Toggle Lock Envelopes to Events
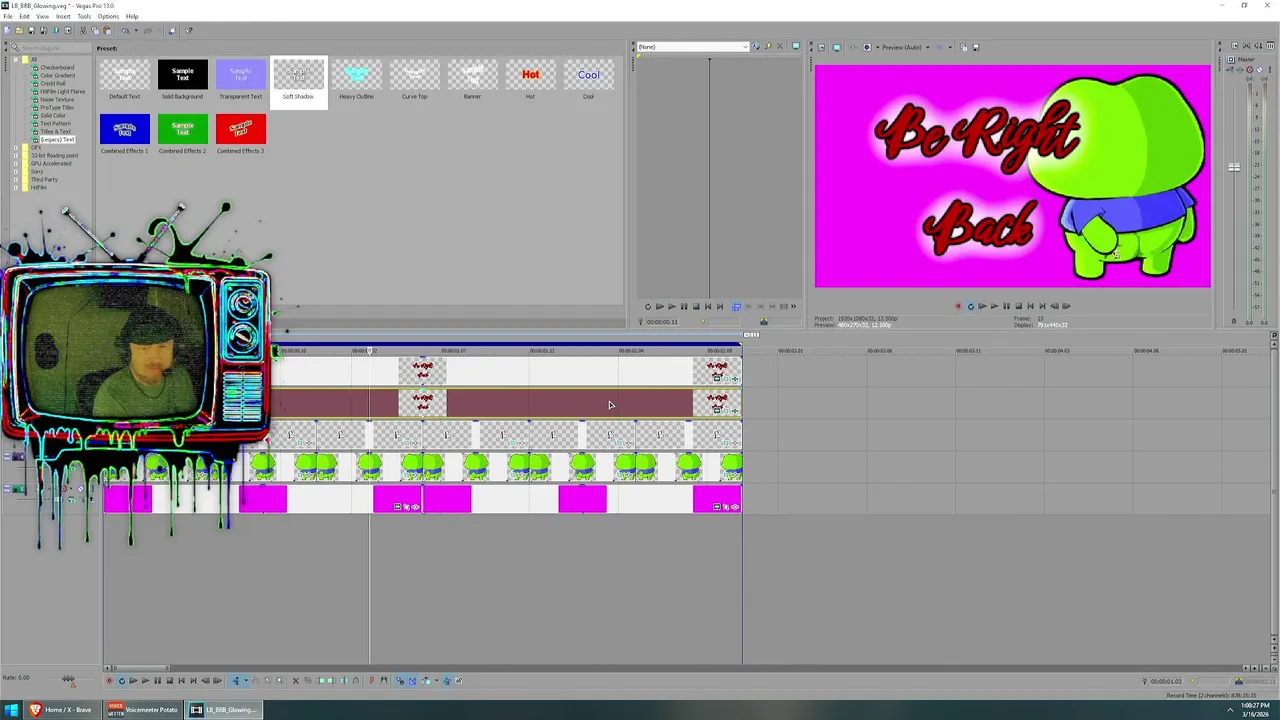The height and width of the screenshot is (720, 1280). 447,681
